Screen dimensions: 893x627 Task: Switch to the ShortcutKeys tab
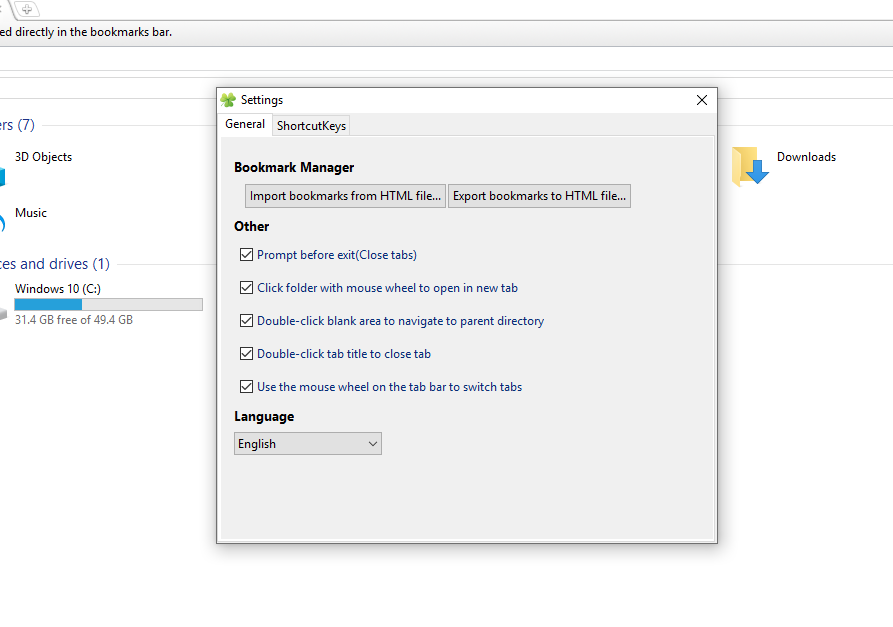311,126
